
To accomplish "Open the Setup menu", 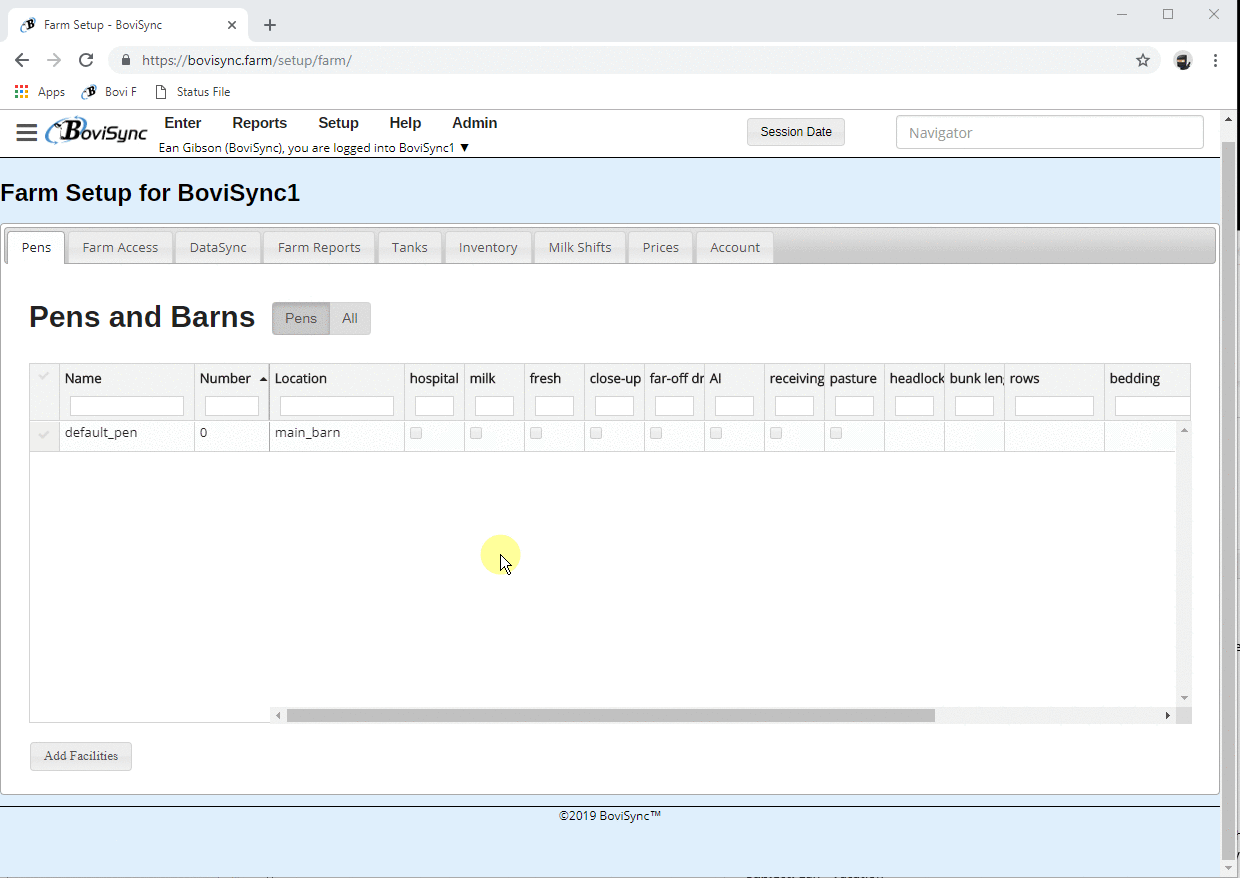I will tap(338, 123).
